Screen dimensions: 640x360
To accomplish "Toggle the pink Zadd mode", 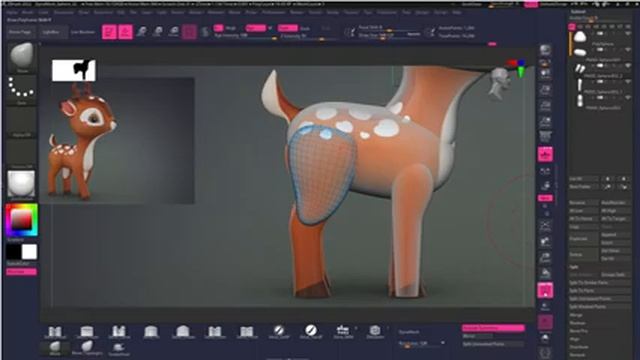I will click(287, 28).
